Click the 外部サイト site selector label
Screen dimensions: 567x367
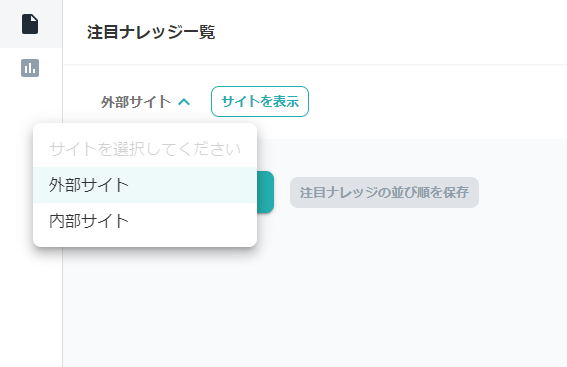click(x=136, y=102)
